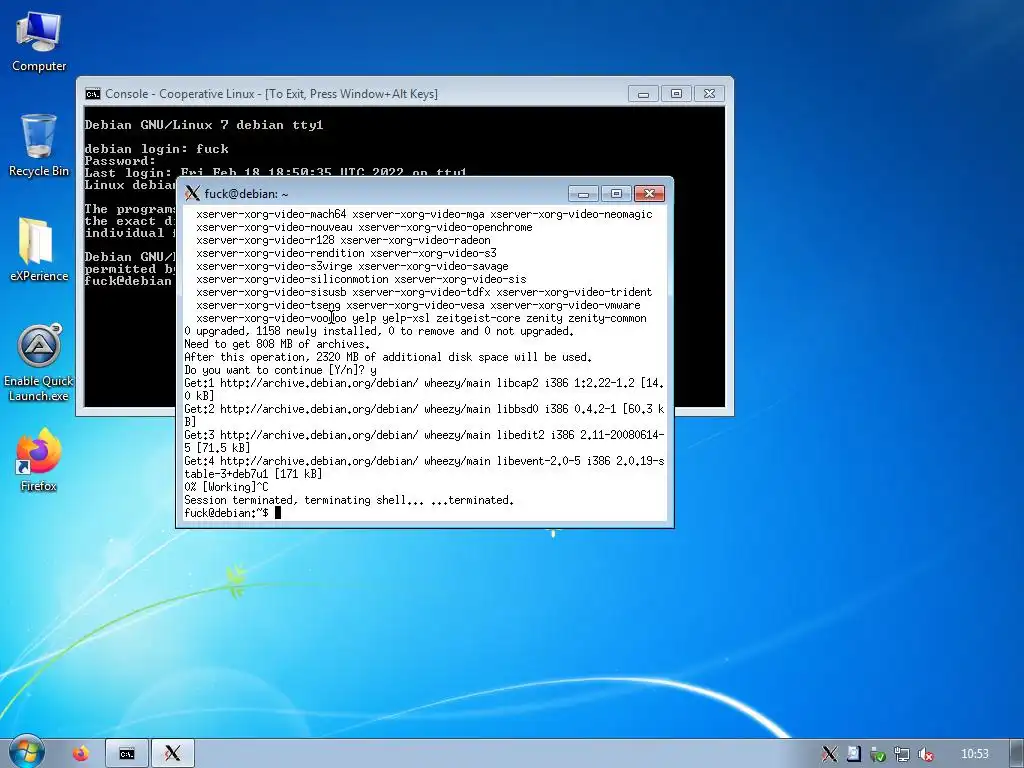Select the Recycle Bin icon
The height and width of the screenshot is (768, 1024).
(39, 145)
